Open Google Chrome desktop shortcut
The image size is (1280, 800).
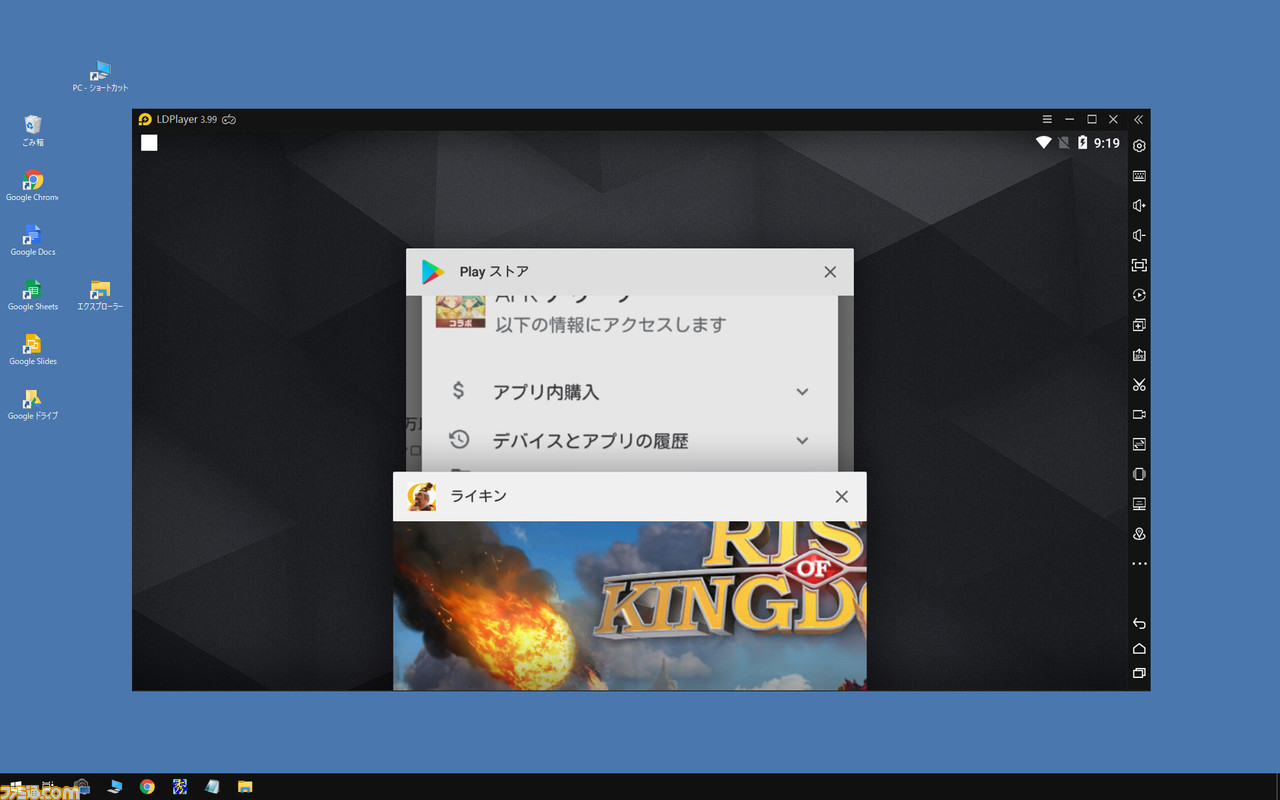pos(33,186)
